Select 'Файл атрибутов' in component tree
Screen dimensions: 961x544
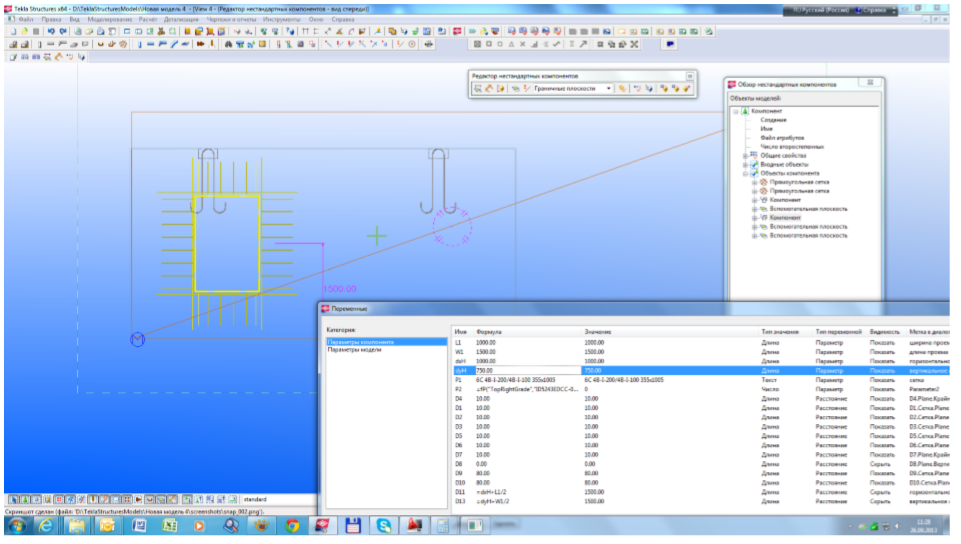click(x=782, y=137)
